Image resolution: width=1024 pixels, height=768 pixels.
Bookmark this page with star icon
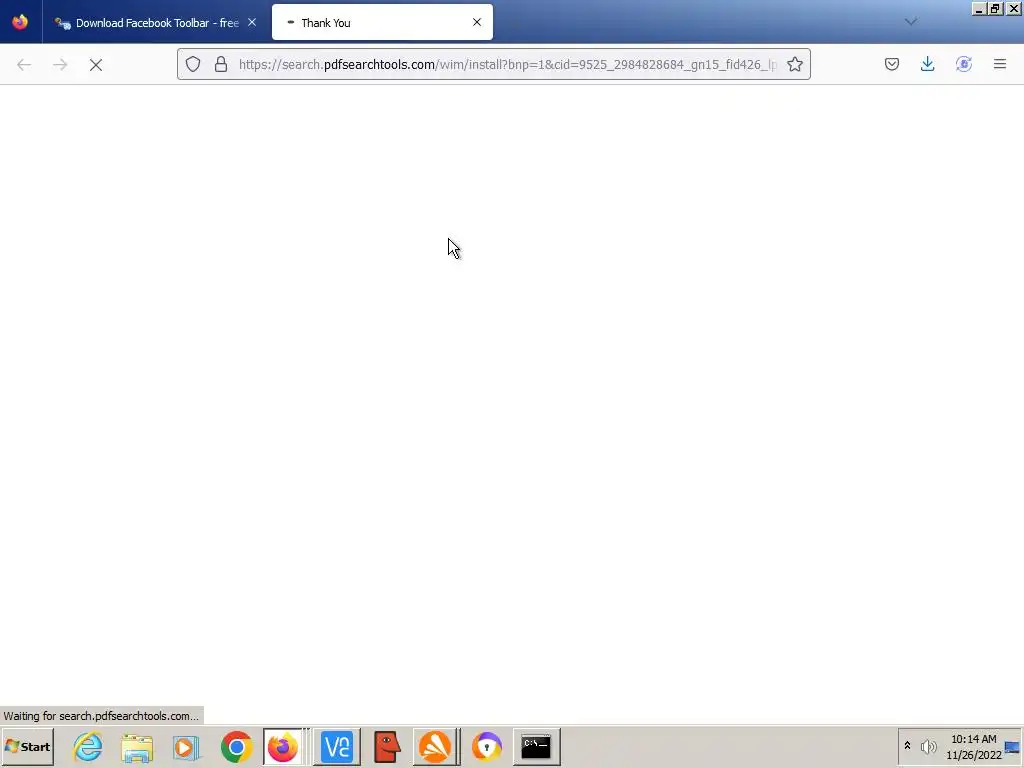point(795,64)
